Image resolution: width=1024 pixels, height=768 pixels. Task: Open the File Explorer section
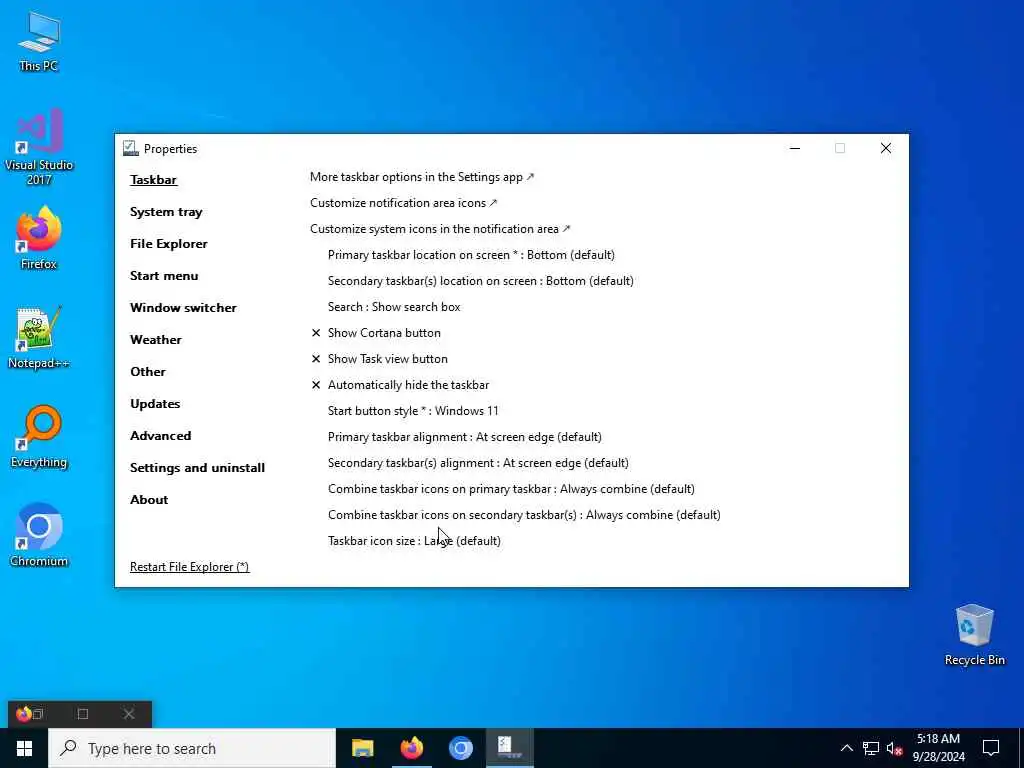tap(168, 244)
